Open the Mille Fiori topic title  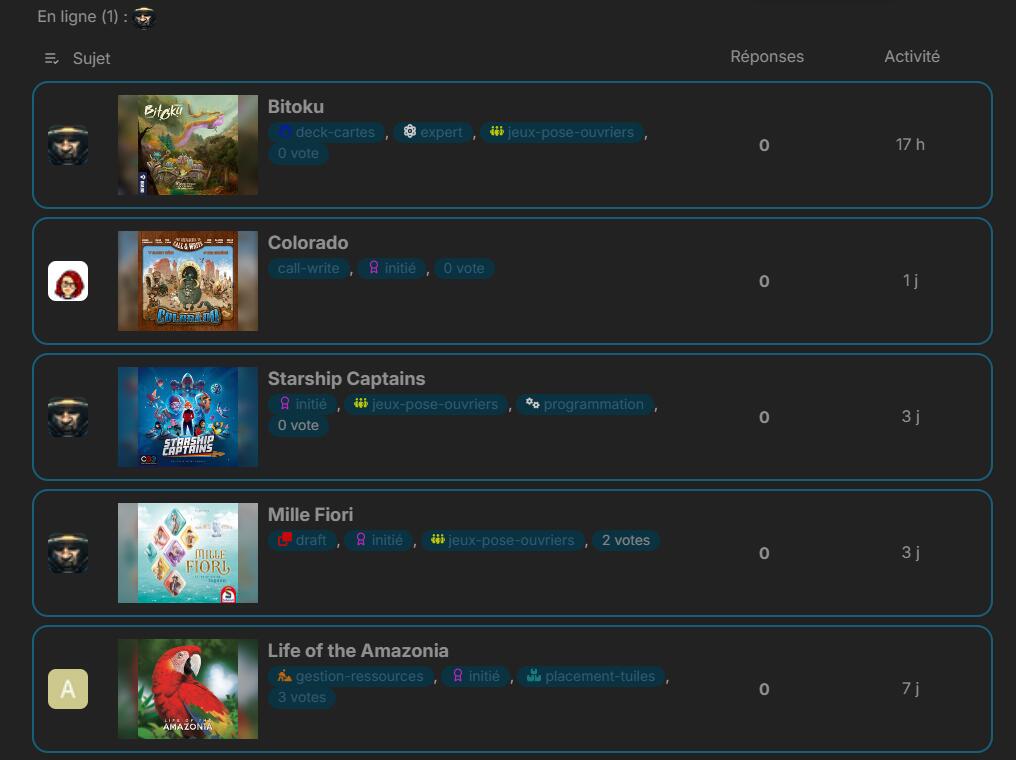[x=310, y=514]
